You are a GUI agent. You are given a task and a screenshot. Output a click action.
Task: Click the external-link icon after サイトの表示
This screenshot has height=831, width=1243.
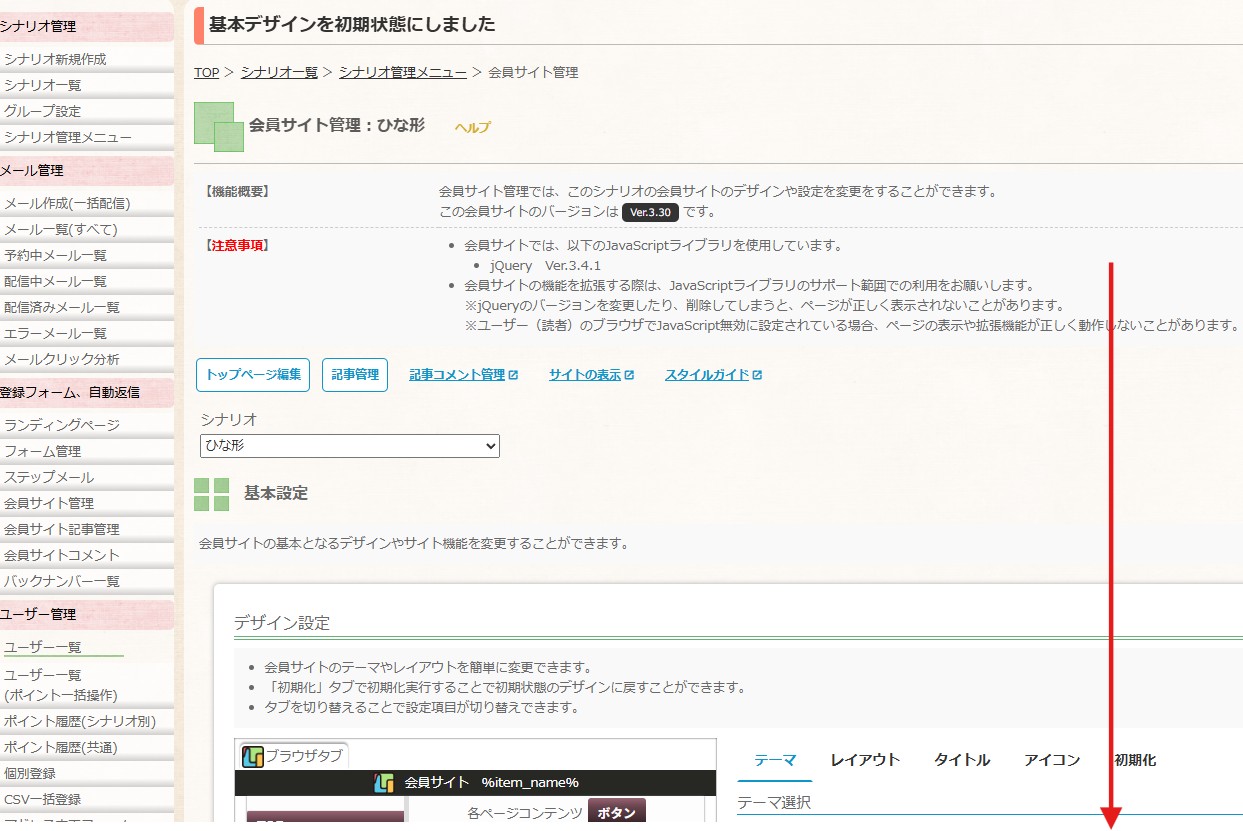coord(629,375)
